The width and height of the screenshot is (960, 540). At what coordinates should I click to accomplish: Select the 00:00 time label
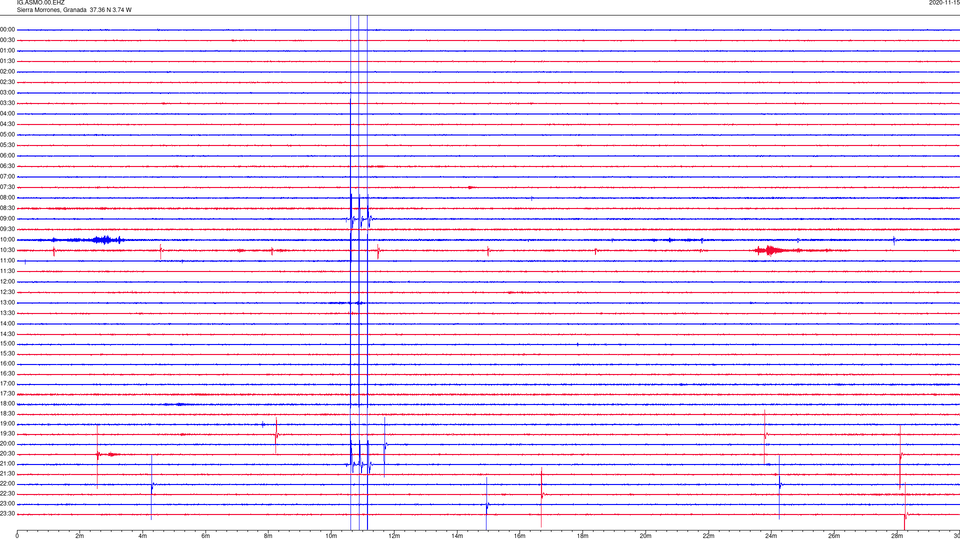click(7, 29)
